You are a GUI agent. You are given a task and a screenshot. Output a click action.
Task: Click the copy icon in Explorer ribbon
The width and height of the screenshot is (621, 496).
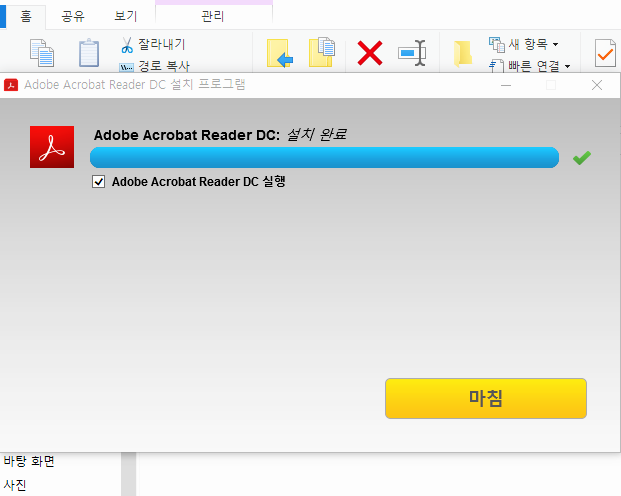[x=42, y=53]
